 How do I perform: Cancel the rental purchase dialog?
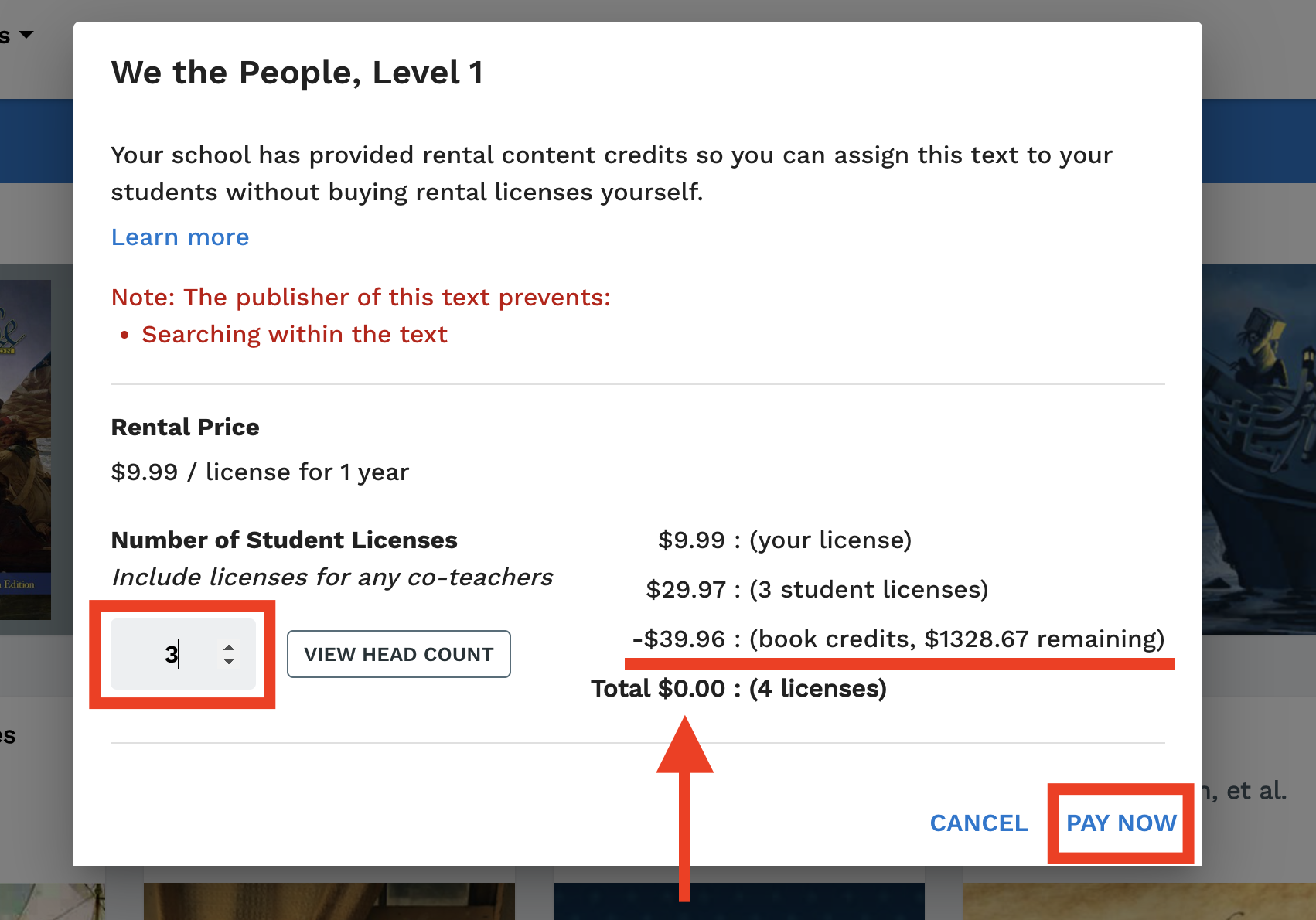(979, 823)
